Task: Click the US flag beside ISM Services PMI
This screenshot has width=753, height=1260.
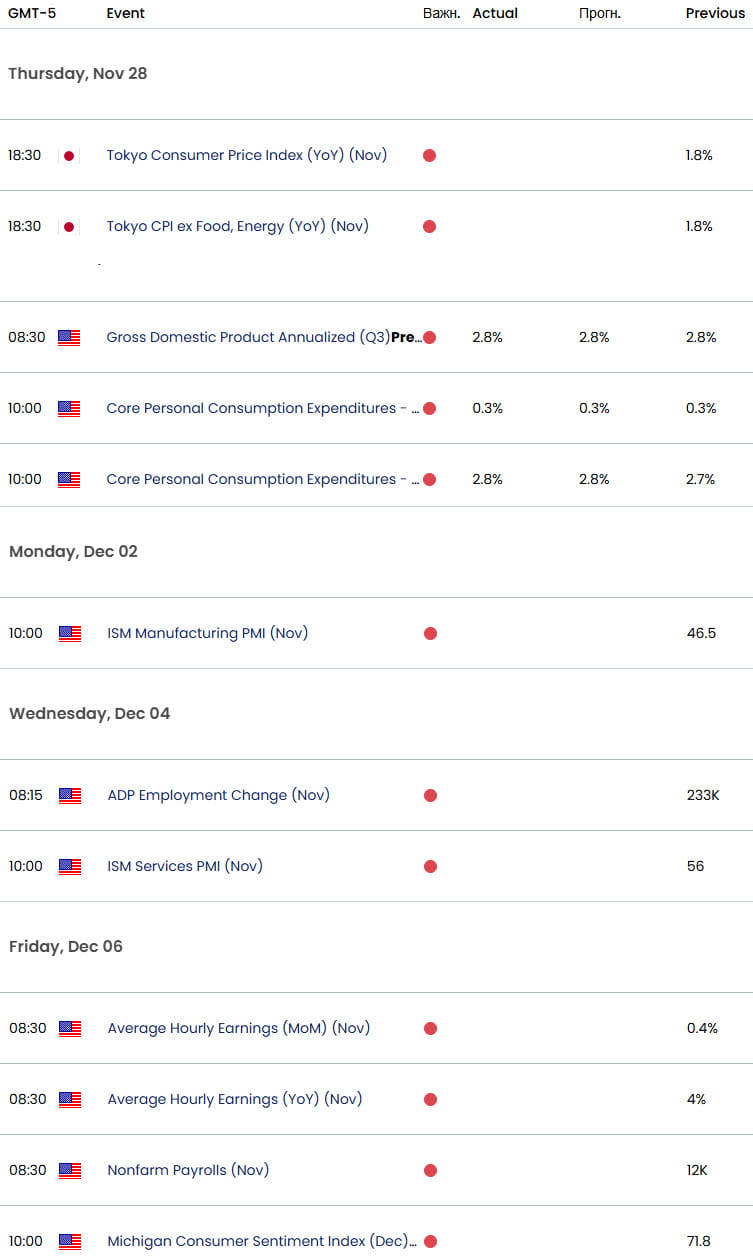Action: (x=68, y=866)
